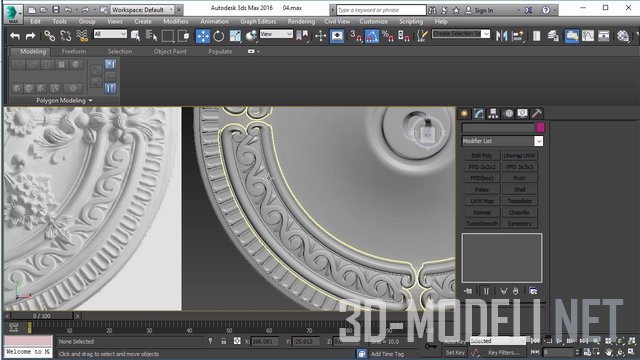Select the Select Object tool
640x360 pixels.
(136, 36)
